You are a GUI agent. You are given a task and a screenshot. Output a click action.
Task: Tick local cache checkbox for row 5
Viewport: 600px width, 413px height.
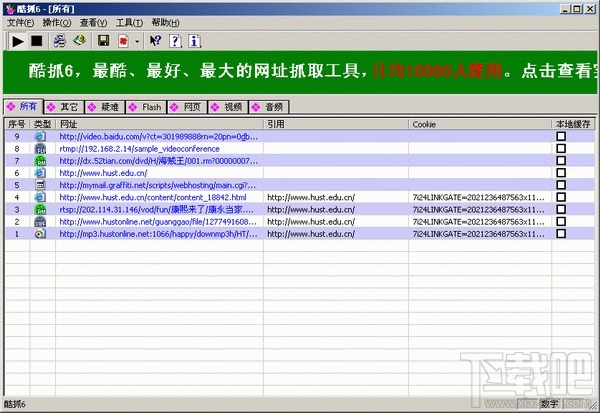tap(561, 185)
